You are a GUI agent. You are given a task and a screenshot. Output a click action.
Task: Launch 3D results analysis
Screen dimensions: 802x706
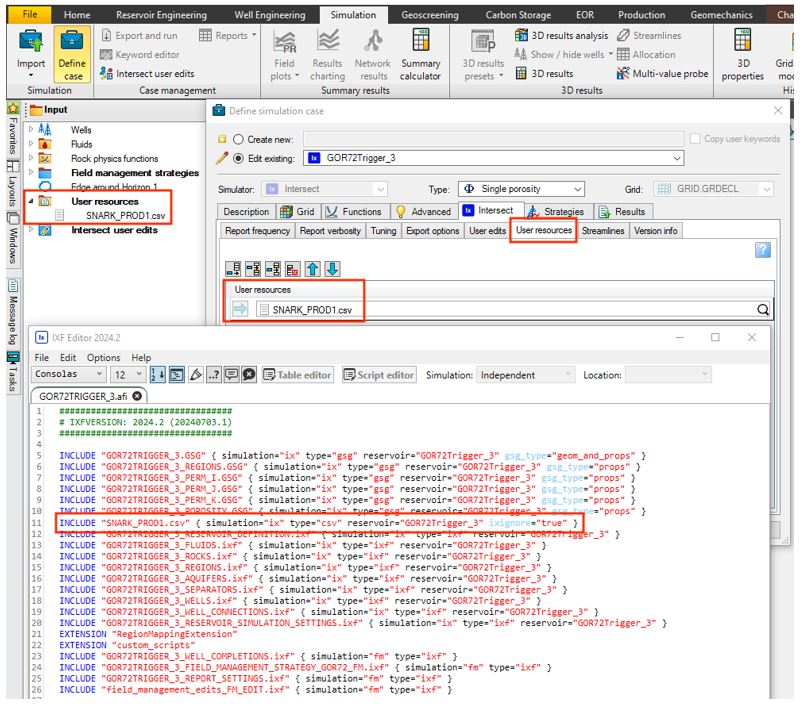[561, 35]
